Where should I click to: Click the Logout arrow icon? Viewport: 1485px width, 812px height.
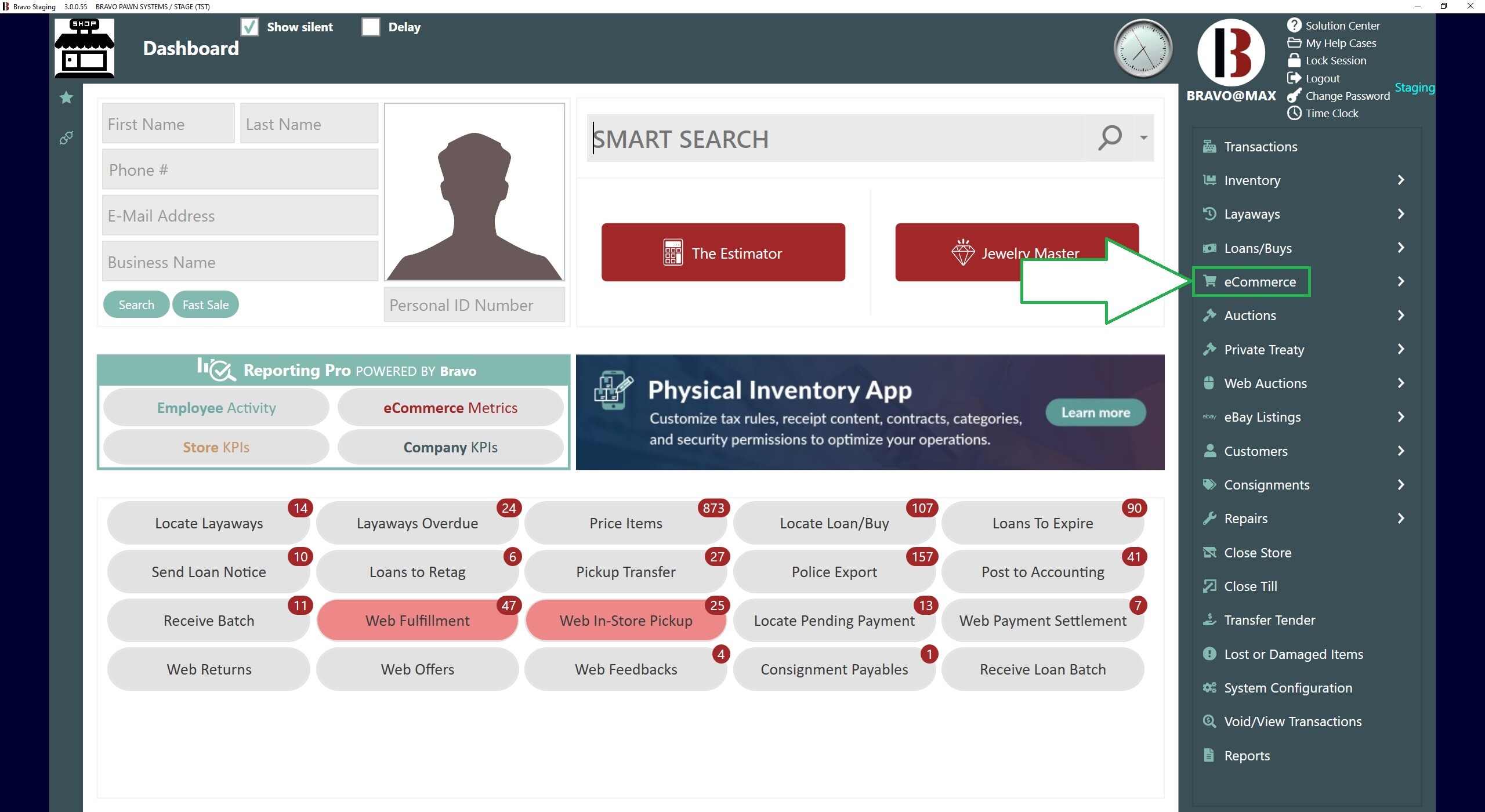[x=1294, y=78]
